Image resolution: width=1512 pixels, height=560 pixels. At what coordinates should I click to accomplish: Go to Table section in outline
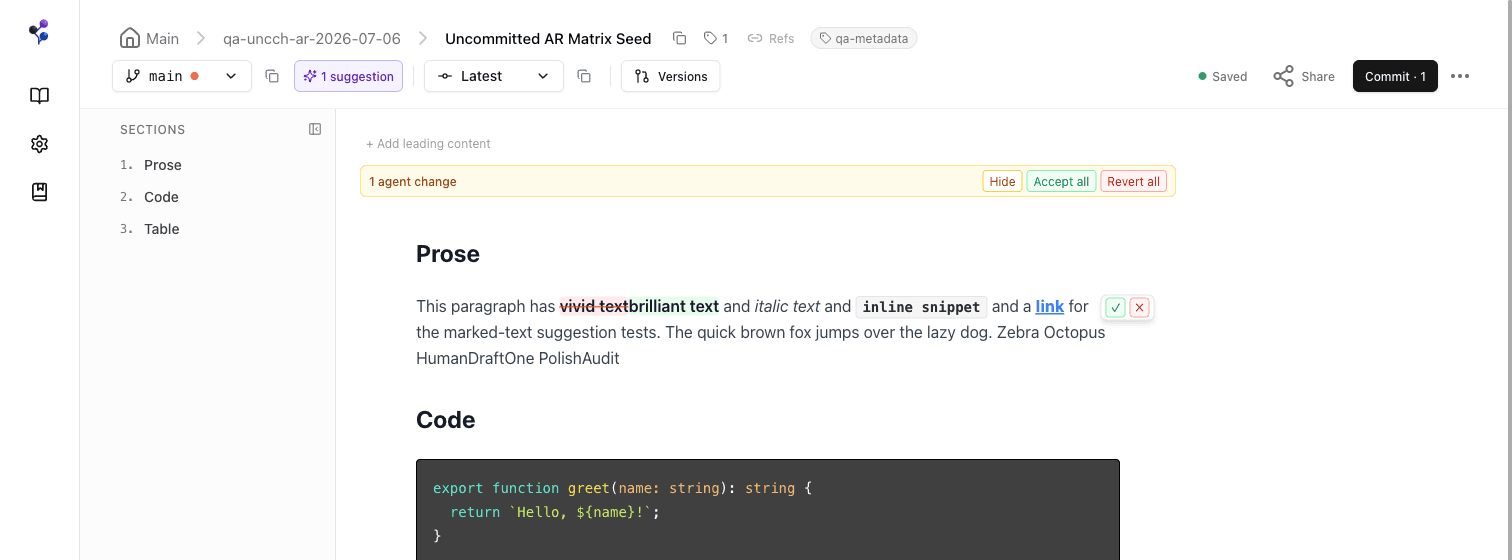click(162, 229)
